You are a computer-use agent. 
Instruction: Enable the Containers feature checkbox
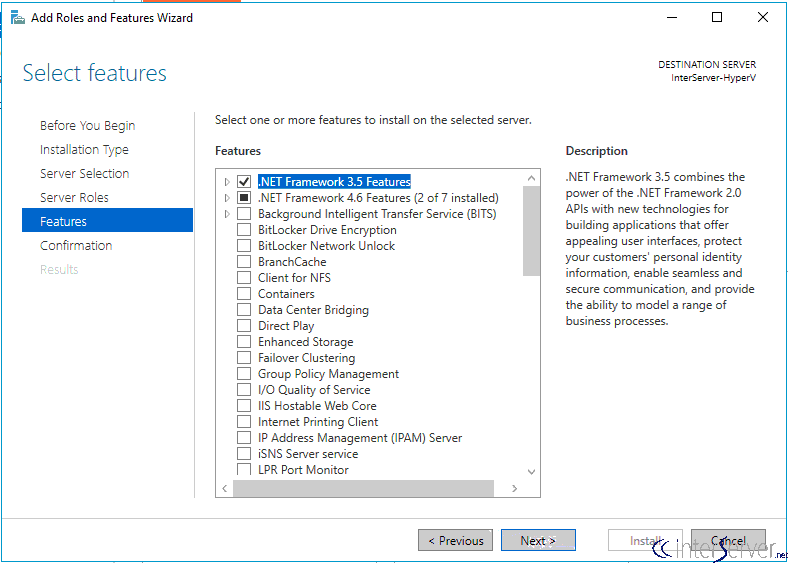[x=244, y=294]
